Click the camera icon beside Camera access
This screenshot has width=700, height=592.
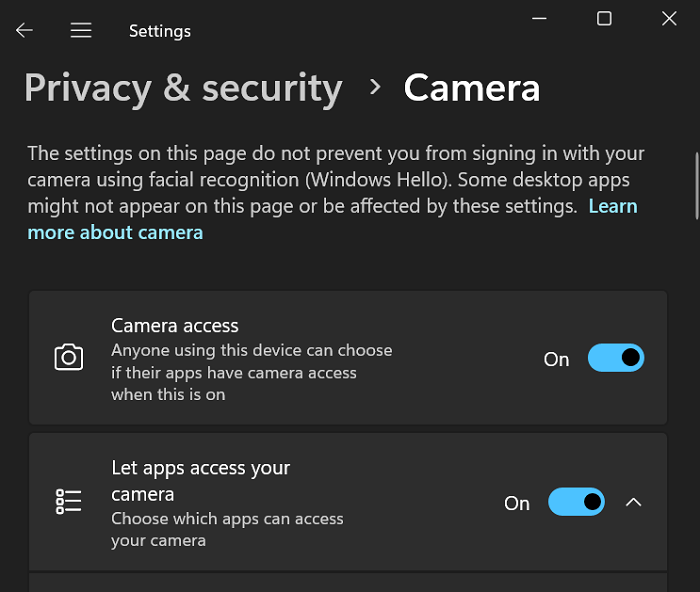tap(68, 358)
